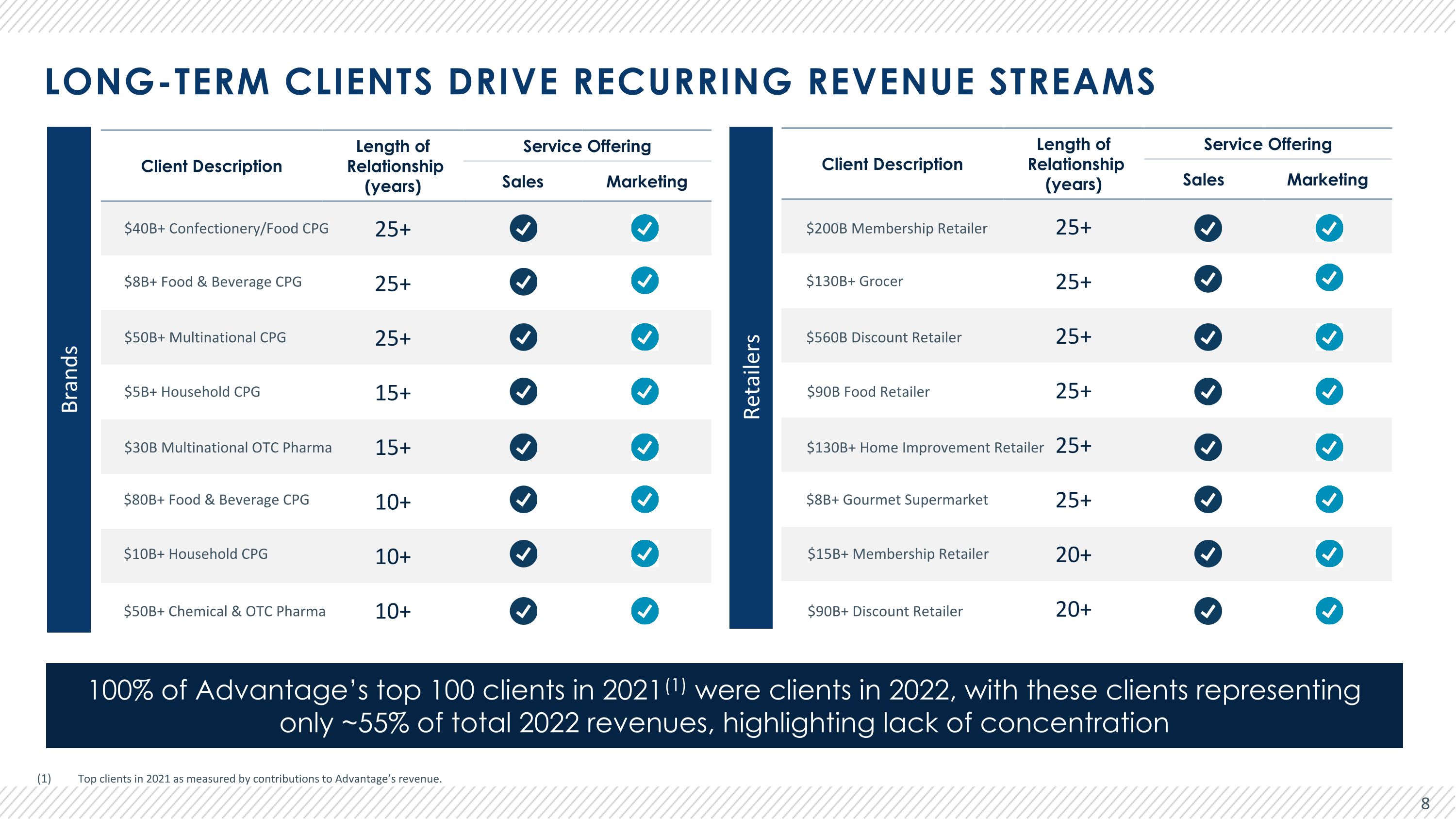Click the Marketing checkmark for $30B Multinational OTC Pharma
Screen dimensions: 1456x819
(645, 447)
